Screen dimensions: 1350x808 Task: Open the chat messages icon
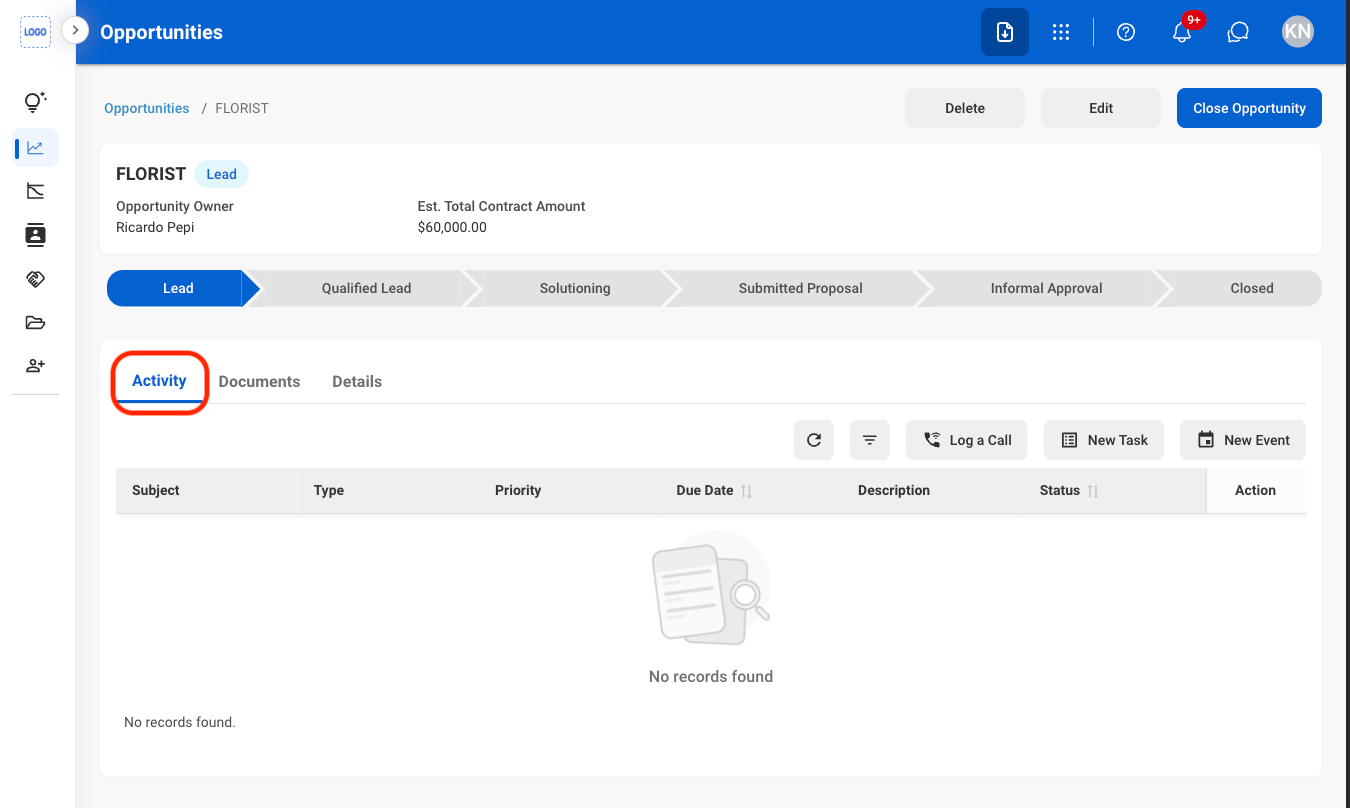tap(1238, 32)
